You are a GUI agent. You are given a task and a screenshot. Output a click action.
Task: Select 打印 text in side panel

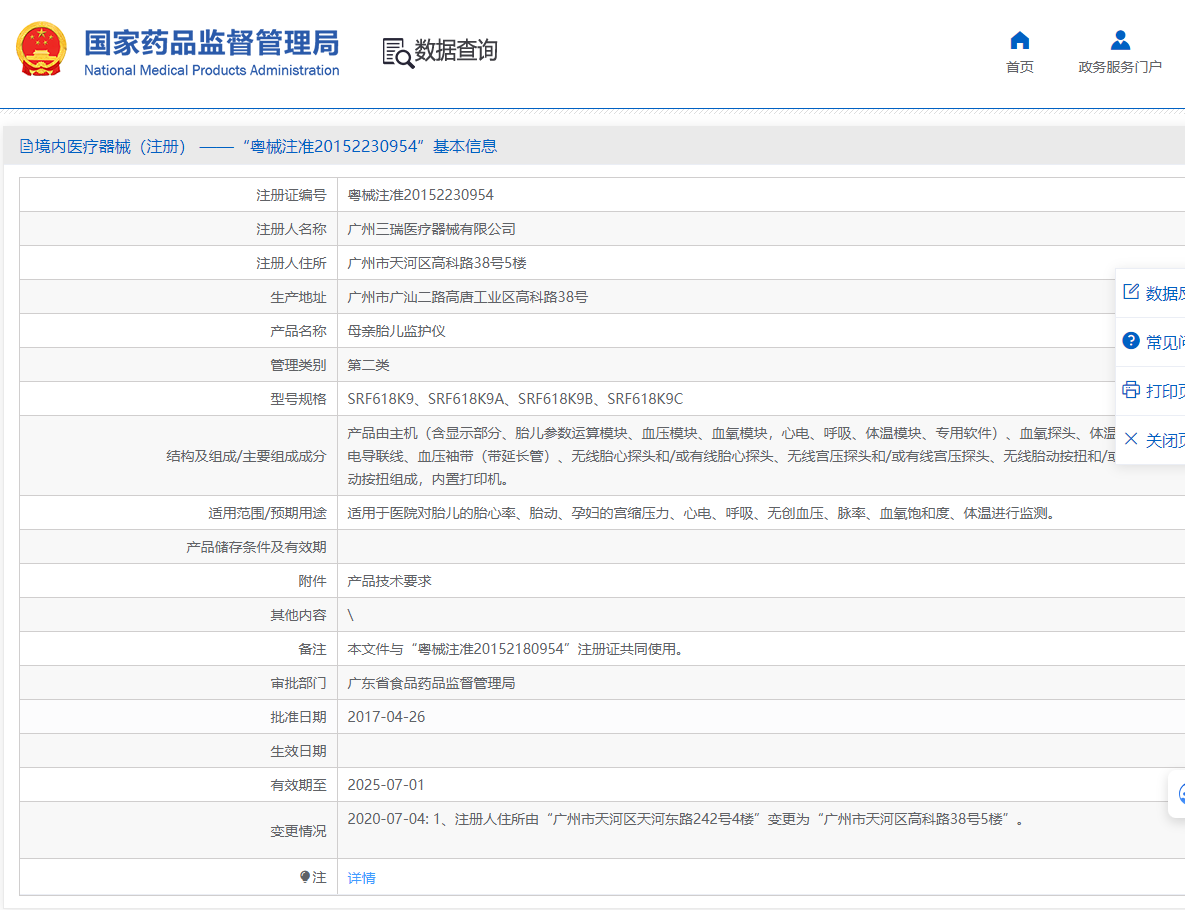pos(1165,391)
